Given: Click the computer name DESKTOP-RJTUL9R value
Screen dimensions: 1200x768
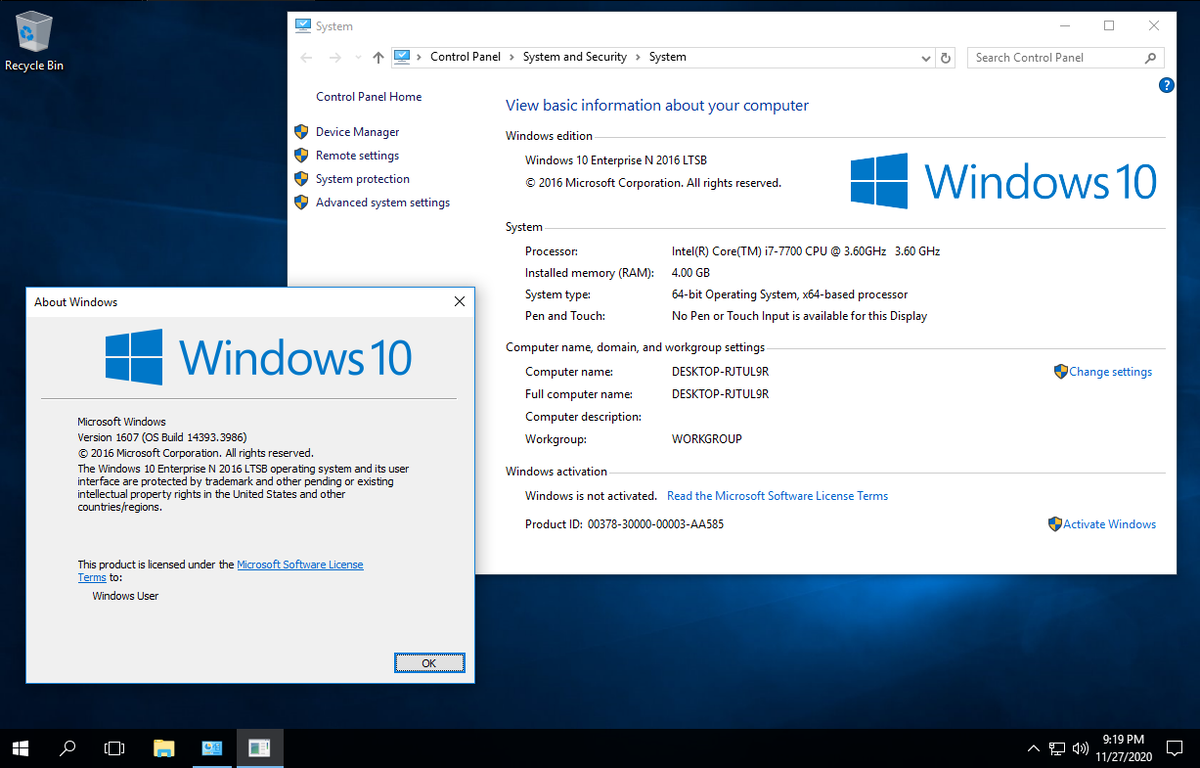Looking at the screenshot, I should click(720, 372).
